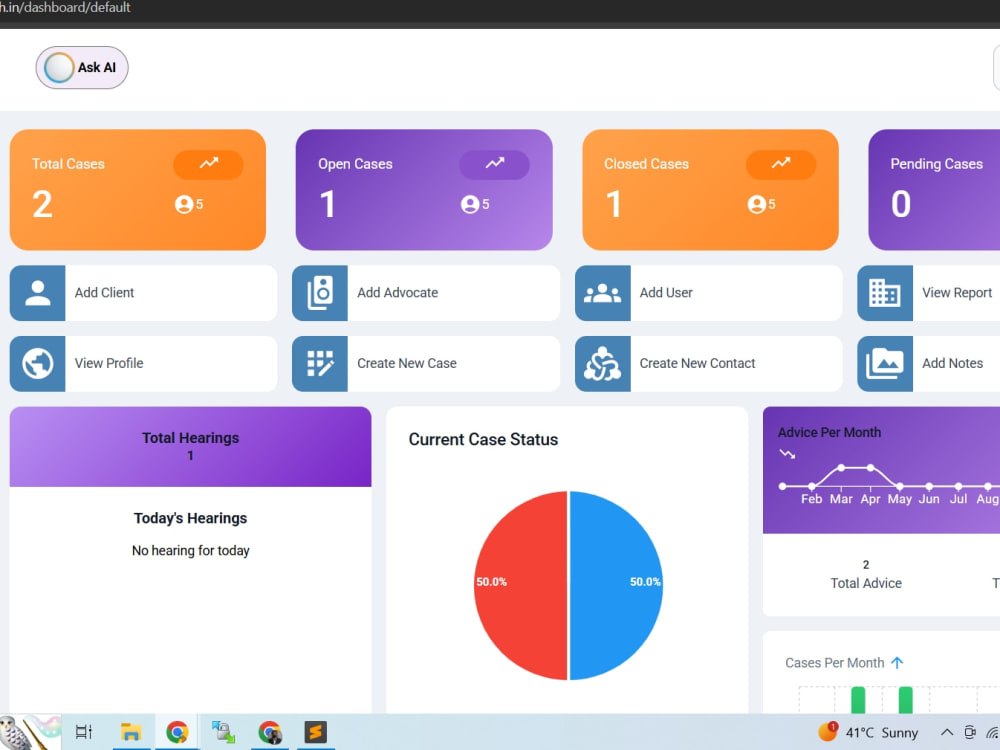The height and width of the screenshot is (750, 1000).
Task: Click the Create New Case grid-pencil icon
Action: (320, 364)
